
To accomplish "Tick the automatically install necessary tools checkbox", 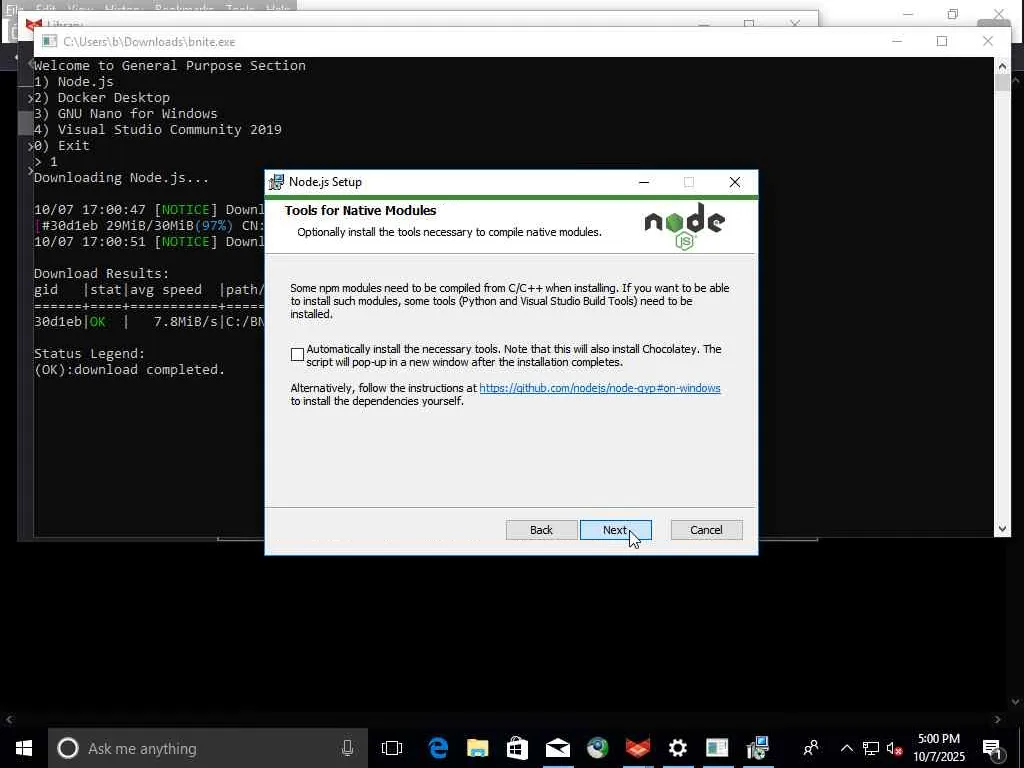I will 297,355.
